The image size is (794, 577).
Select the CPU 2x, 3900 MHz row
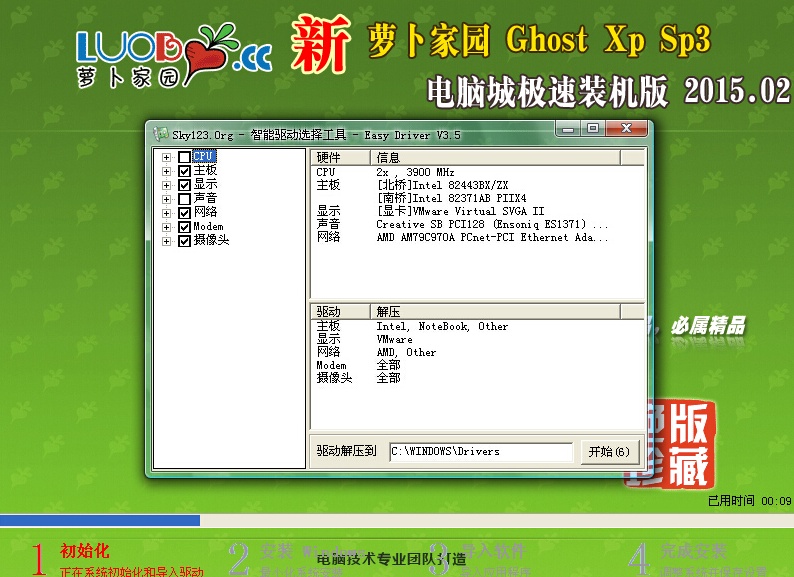coord(477,172)
